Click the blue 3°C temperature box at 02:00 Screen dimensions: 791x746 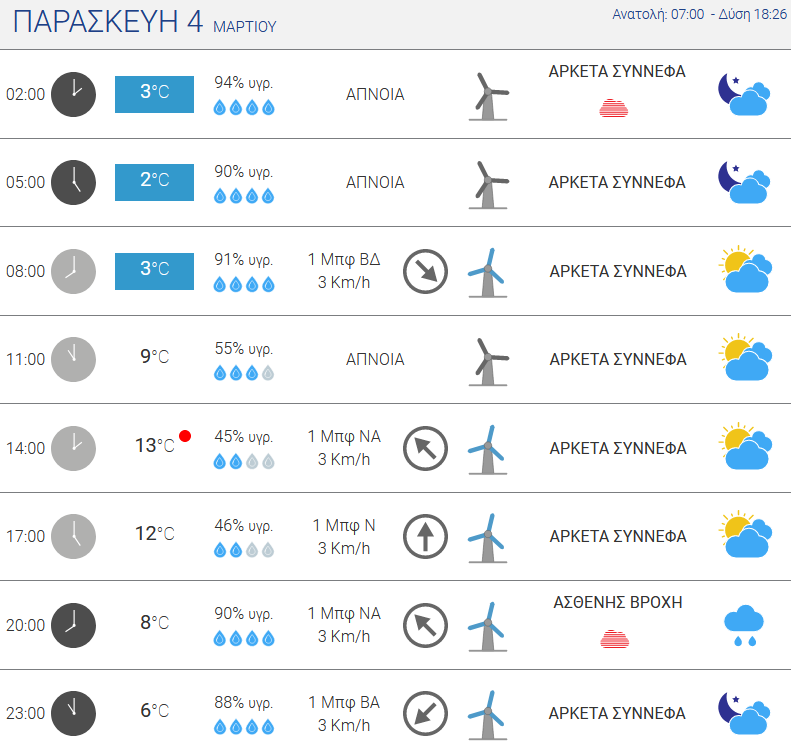[x=154, y=94]
